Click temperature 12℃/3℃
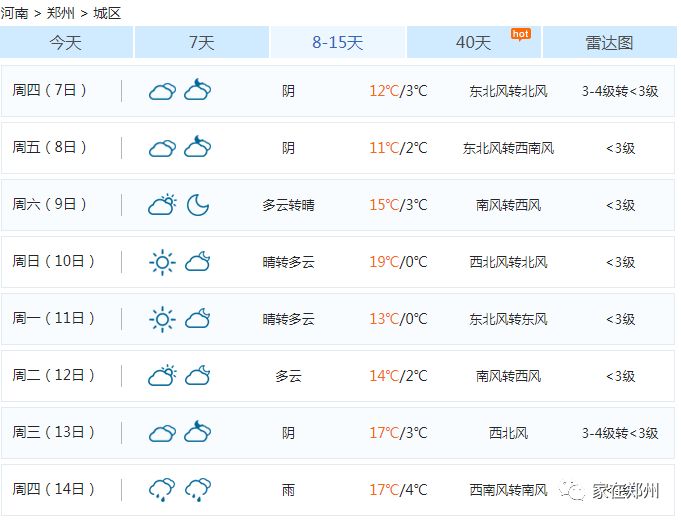Screen dimensions: 681x520 tap(398, 91)
